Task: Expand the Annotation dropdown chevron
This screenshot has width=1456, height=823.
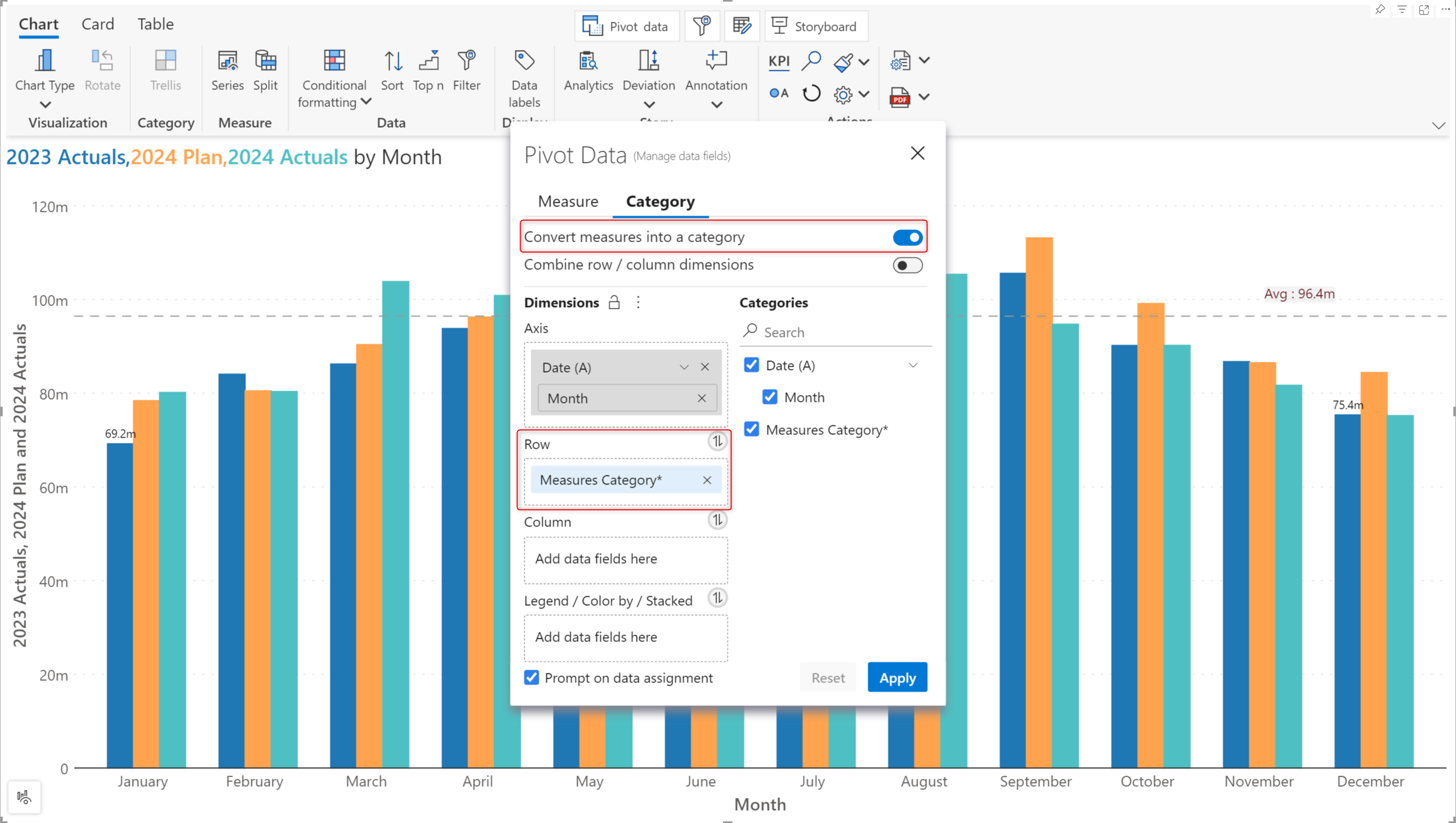Action: 717,104
